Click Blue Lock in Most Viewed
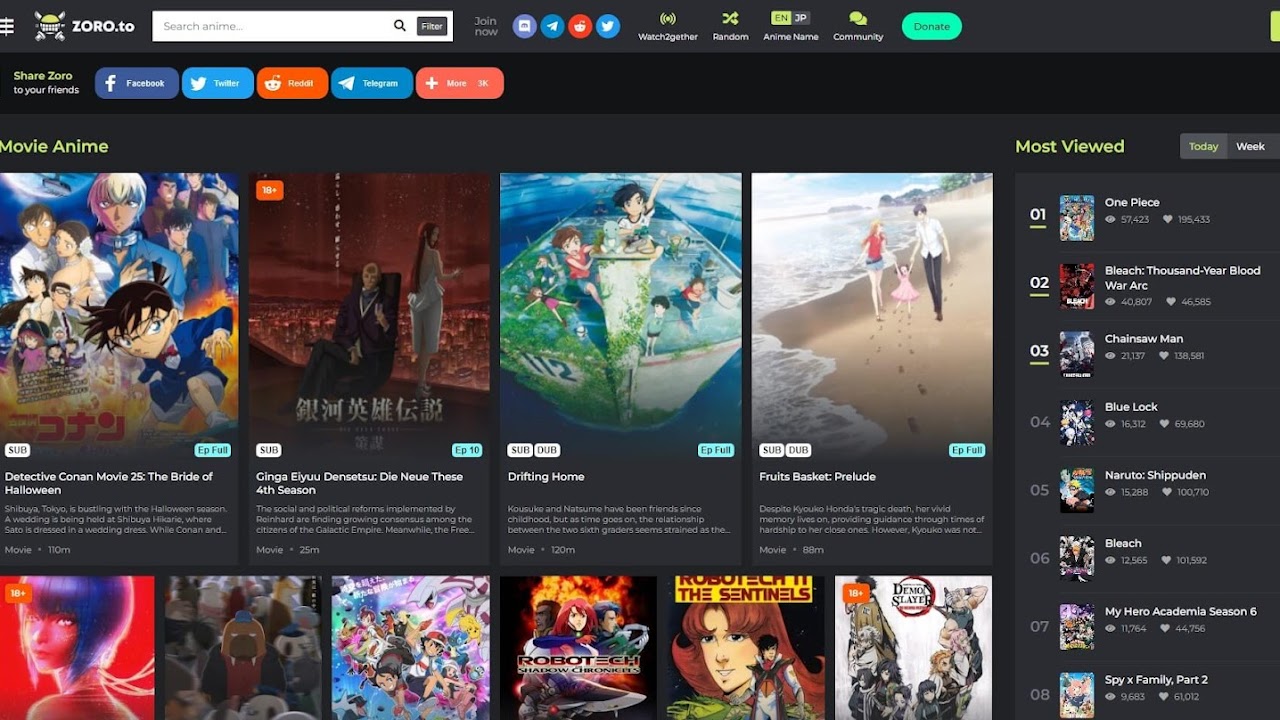 click(x=1131, y=407)
